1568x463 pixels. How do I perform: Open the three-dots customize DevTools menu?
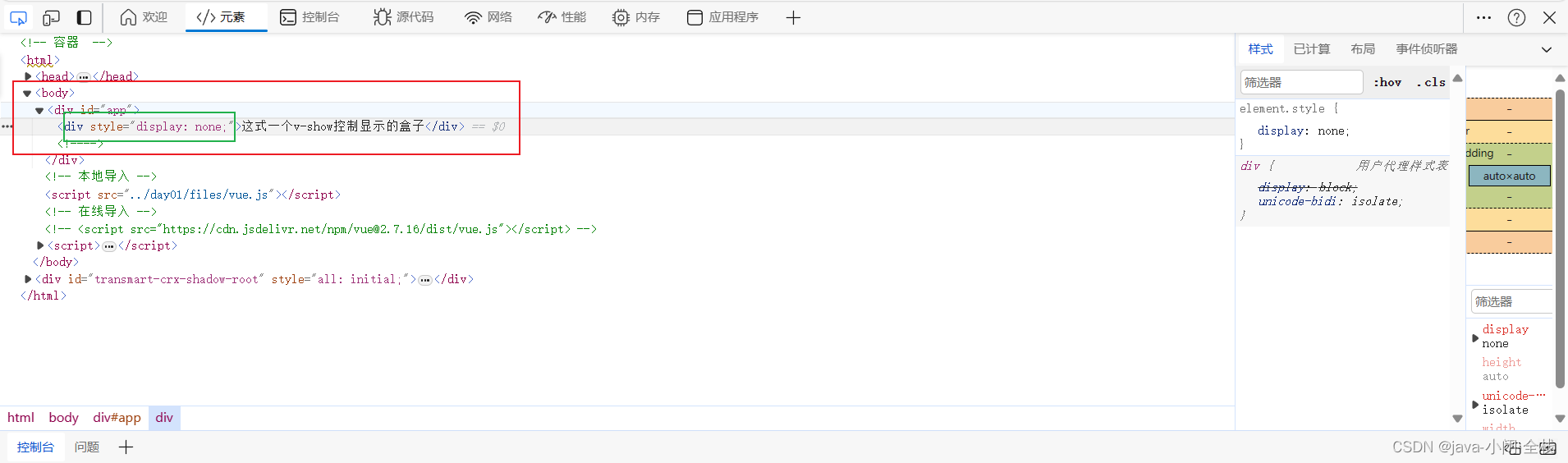tap(1483, 17)
